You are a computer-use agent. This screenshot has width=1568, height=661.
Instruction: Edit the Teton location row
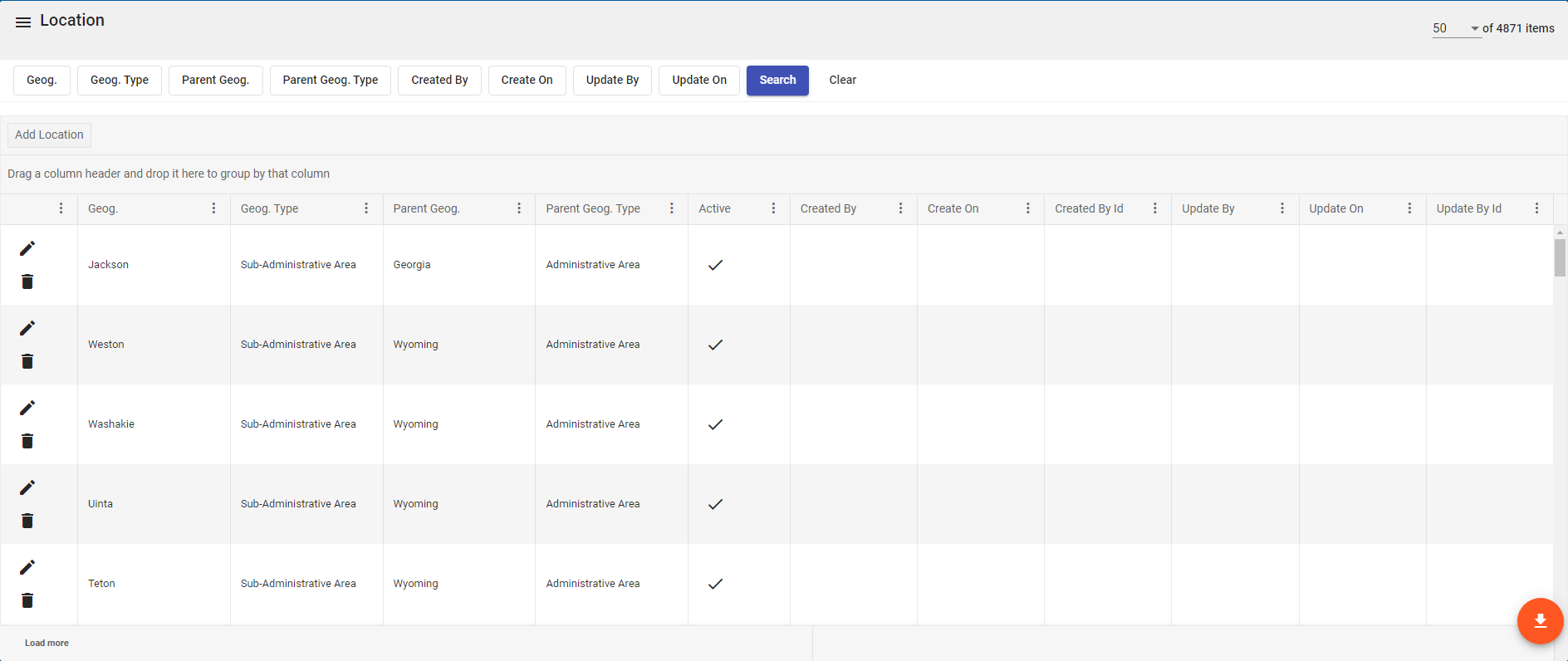(27, 567)
